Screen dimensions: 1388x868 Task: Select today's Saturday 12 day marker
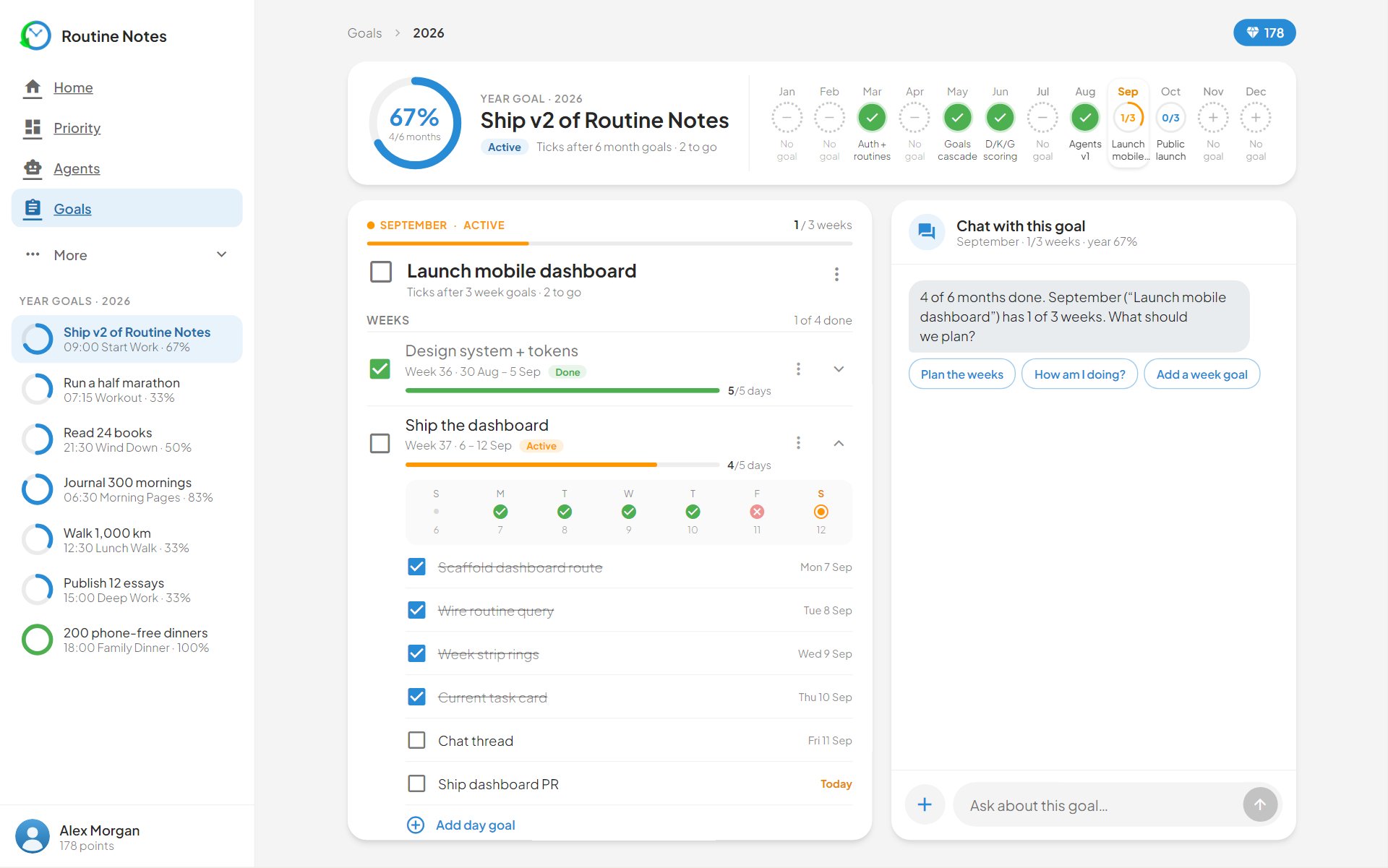[821, 512]
